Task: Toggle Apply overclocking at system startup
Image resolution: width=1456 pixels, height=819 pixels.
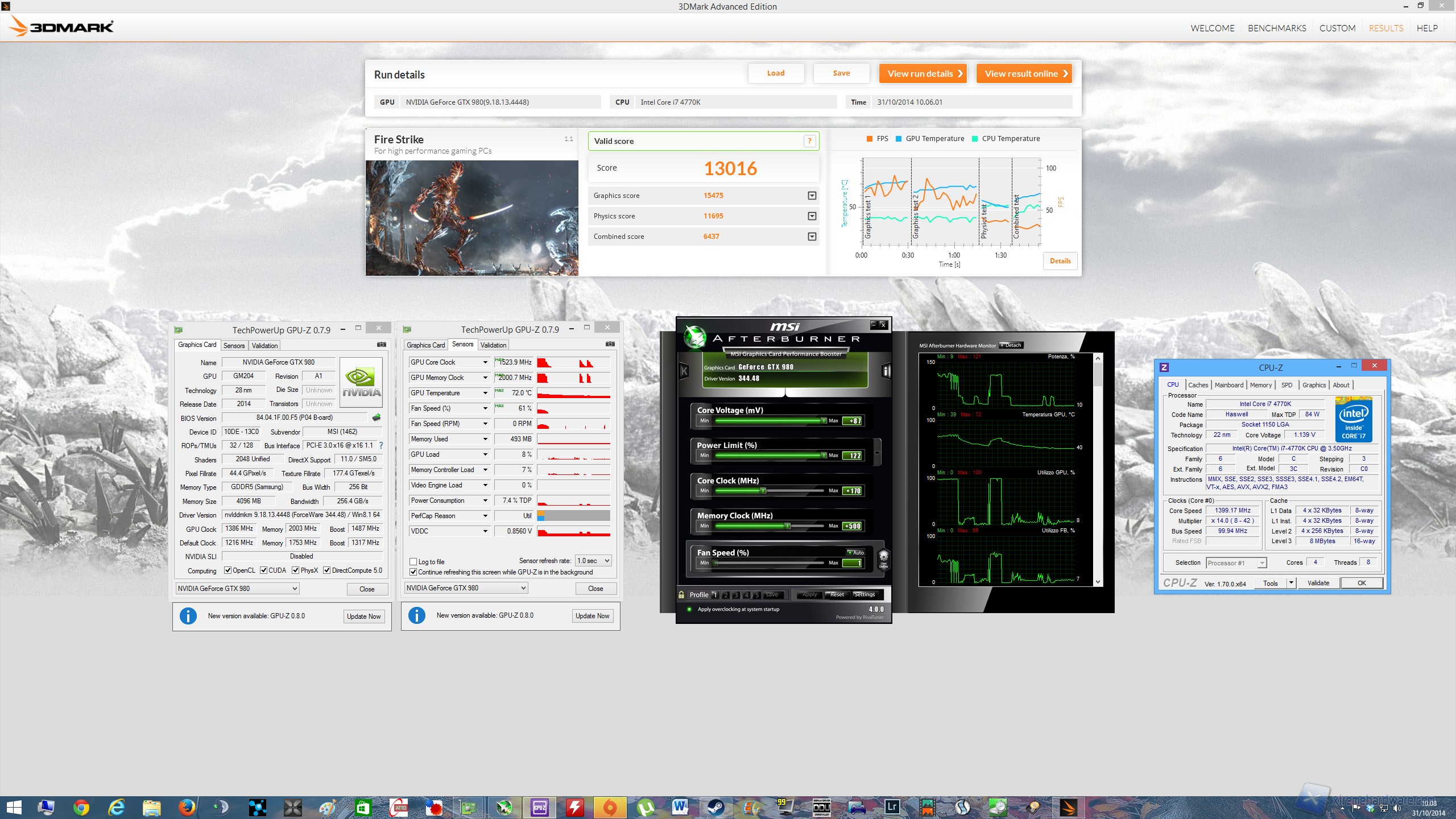Action: click(689, 609)
